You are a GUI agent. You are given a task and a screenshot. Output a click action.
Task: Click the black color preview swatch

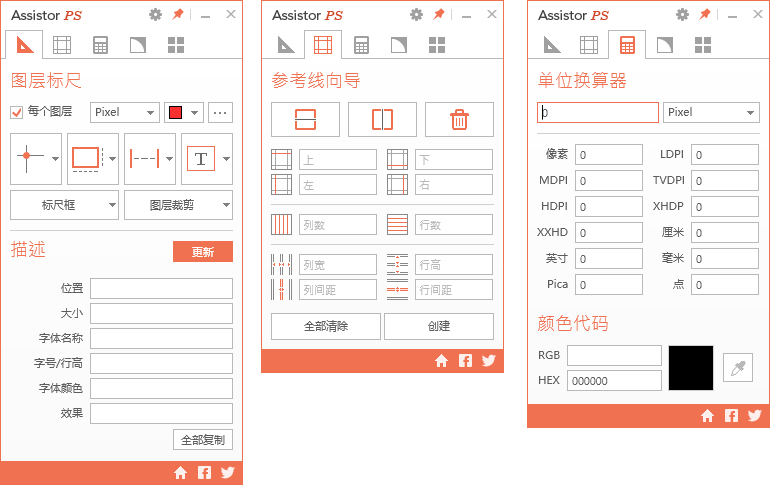click(x=691, y=368)
